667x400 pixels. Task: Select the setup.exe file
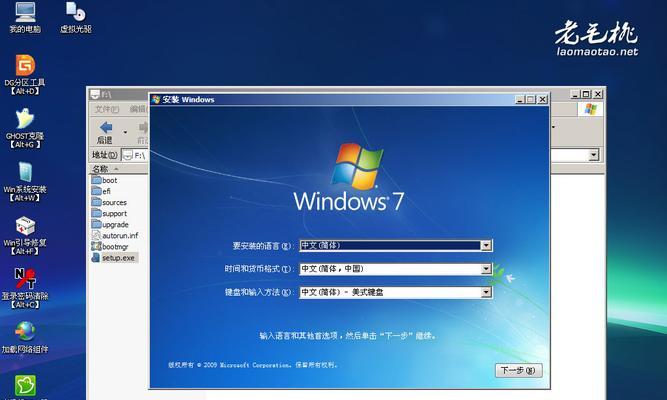click(114, 257)
